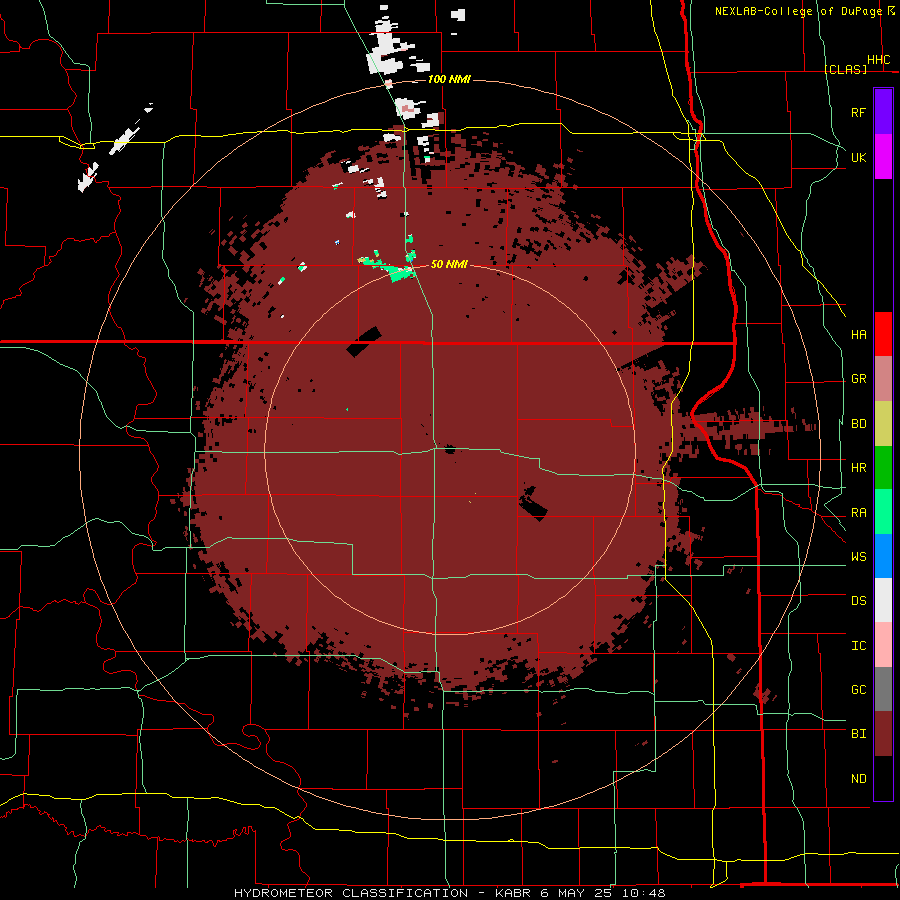Screen dimensions: 900x900
Task: Click the HHC product code label
Action: [878, 60]
